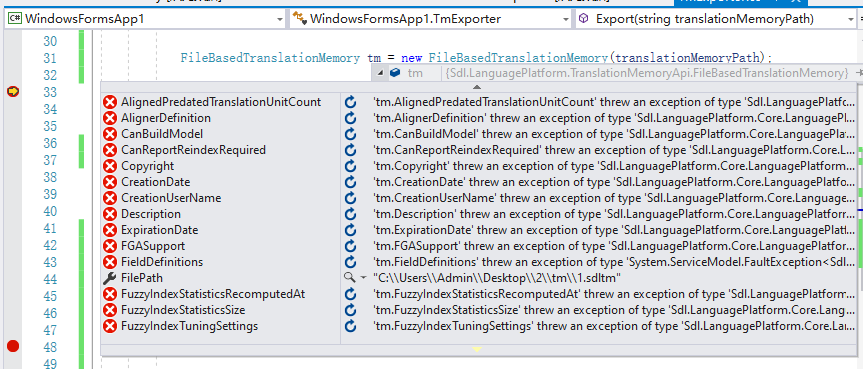The height and width of the screenshot is (369, 863).
Task: Click the error icon next to AlignerDefinition
Action: (x=110, y=118)
